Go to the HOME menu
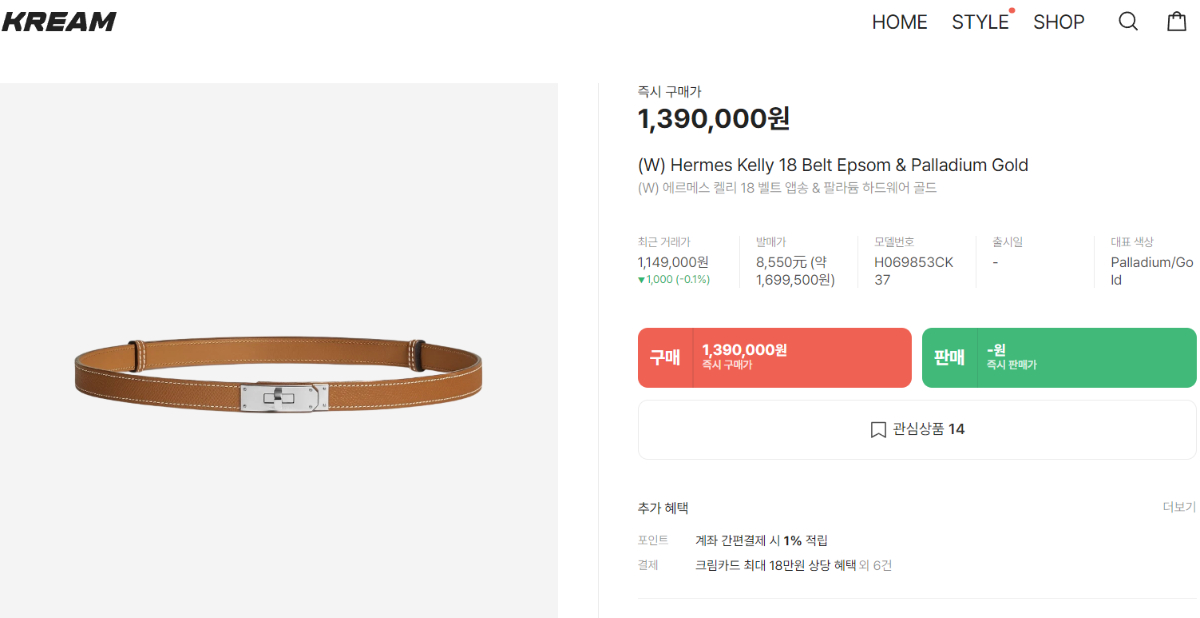1200x618 pixels. (x=899, y=22)
